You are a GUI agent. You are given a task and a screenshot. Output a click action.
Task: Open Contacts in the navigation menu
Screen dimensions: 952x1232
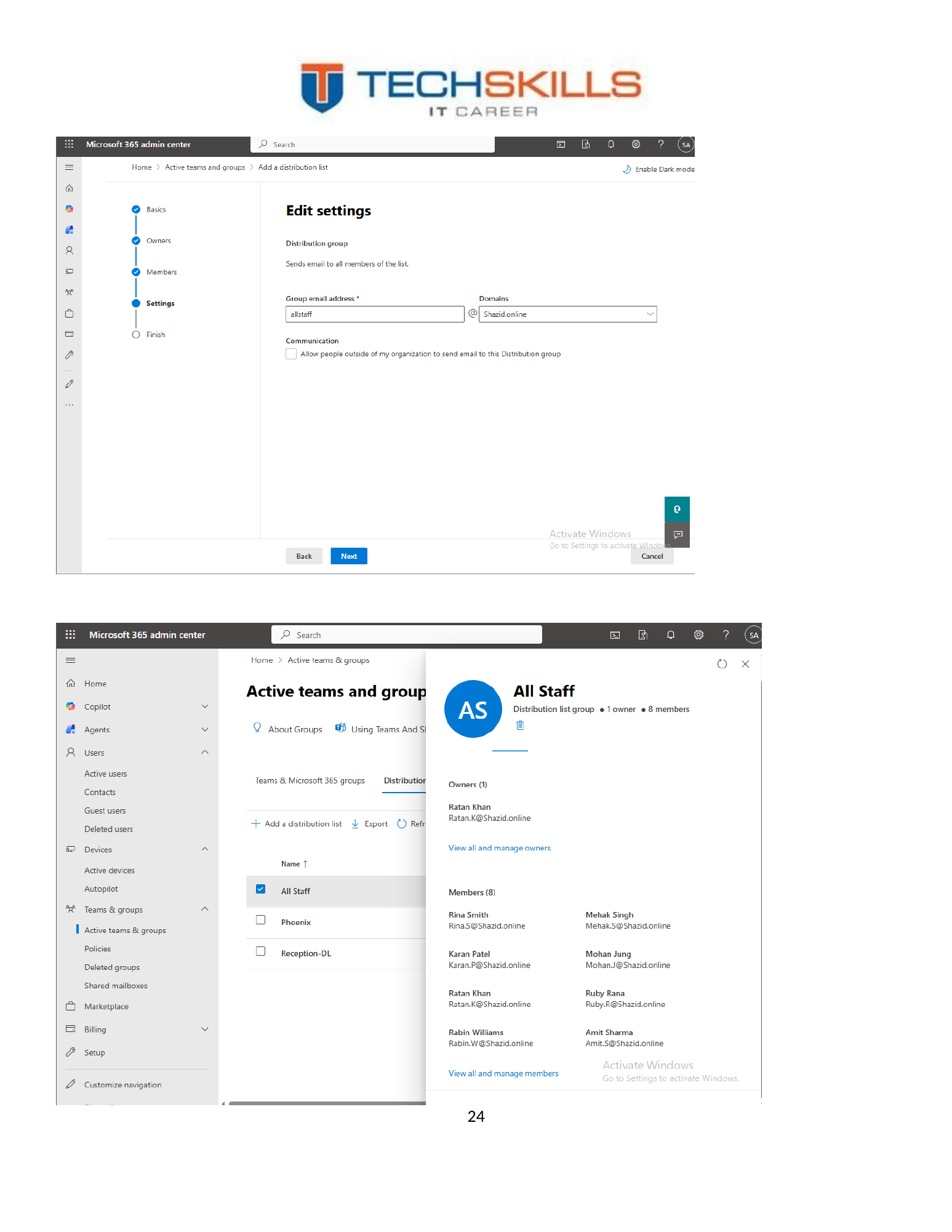(100, 792)
